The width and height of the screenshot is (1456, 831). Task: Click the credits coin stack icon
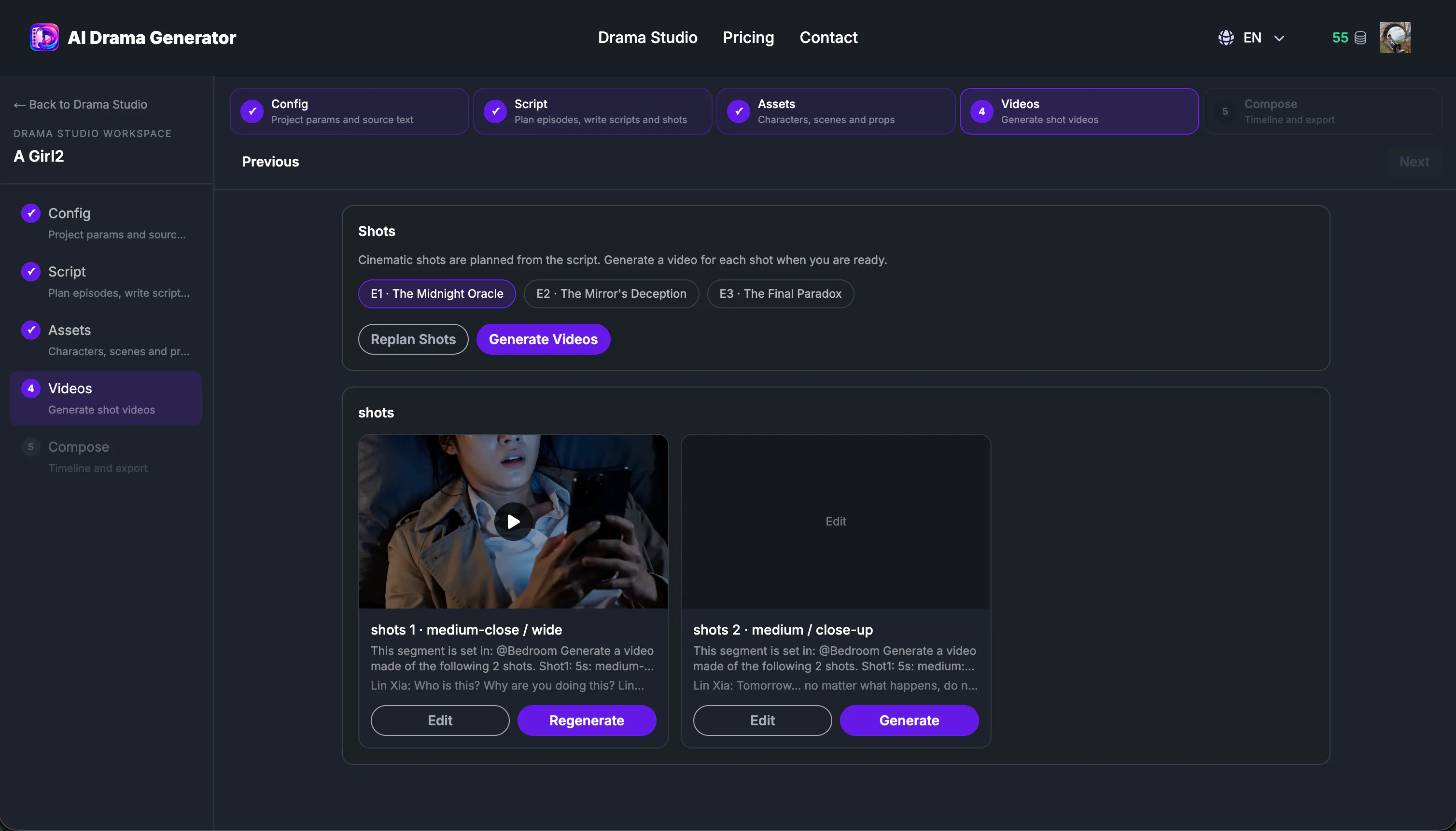[1360, 38]
